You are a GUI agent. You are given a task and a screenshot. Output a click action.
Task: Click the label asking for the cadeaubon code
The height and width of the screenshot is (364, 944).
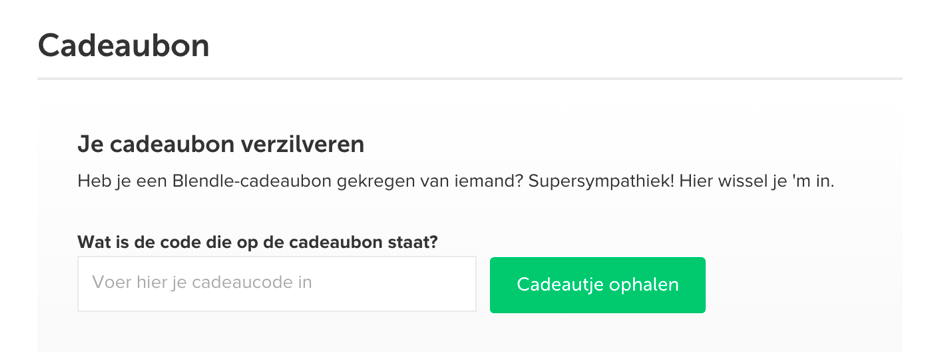258,242
